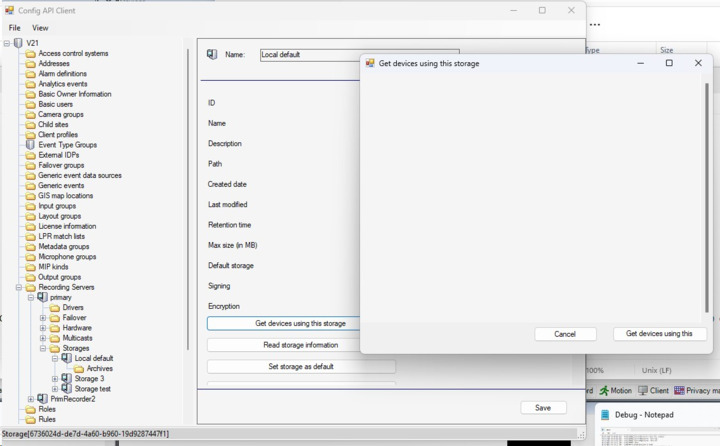This screenshot has height=446, width=720.
Task: Select the Event Type Groups shield icon
Action: (x=30, y=145)
